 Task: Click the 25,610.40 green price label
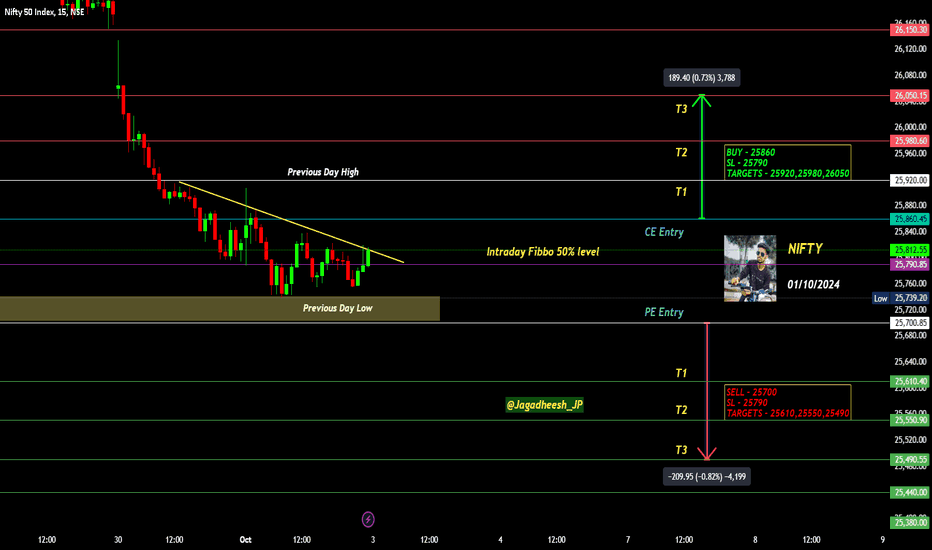[909, 381]
